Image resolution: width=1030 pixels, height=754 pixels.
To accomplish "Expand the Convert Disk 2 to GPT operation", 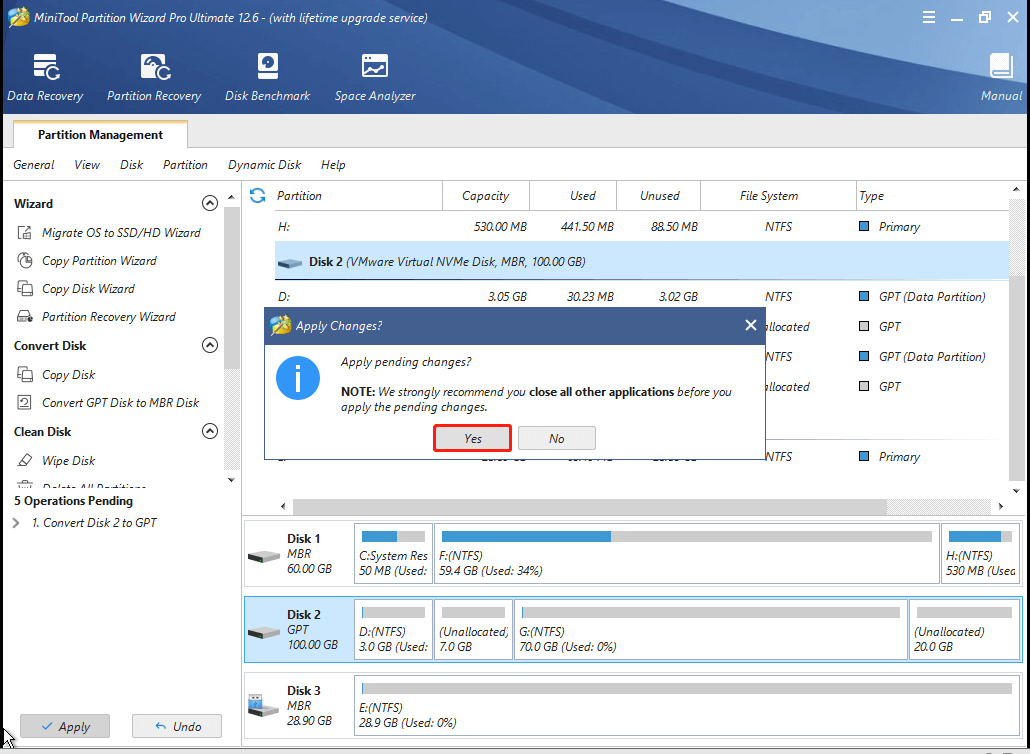I will point(16,523).
